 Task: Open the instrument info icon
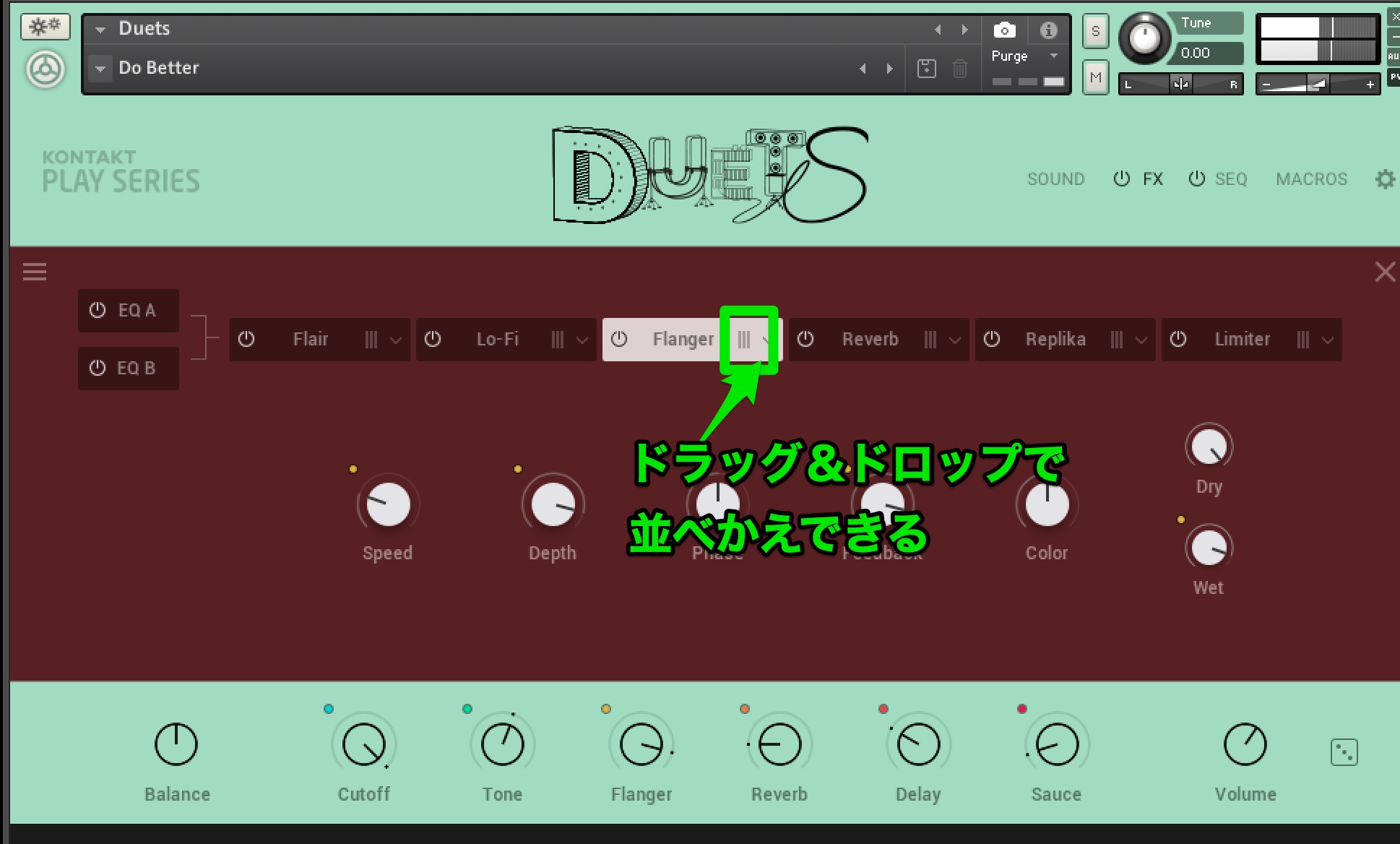point(1048,30)
